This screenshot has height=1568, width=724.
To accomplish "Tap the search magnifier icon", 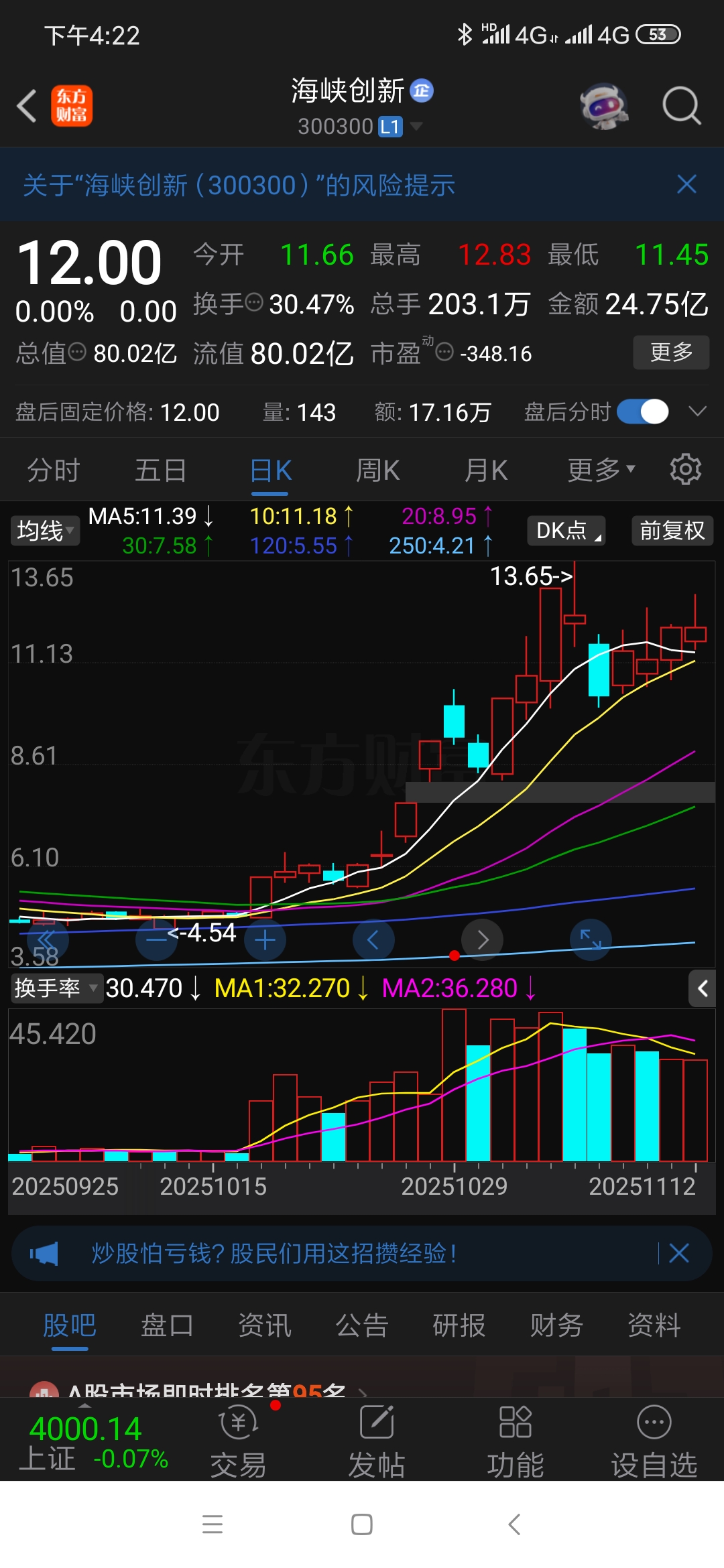I will tap(681, 106).
